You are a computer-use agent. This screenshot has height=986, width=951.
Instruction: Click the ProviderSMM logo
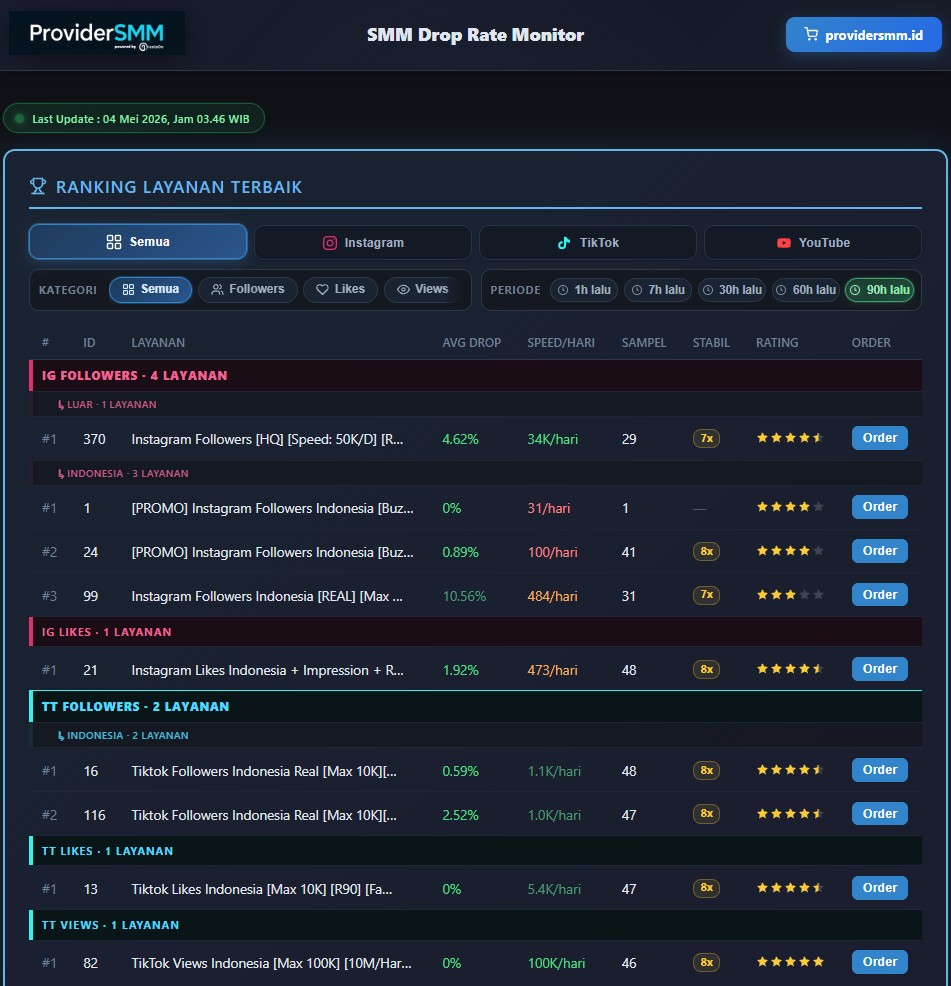(x=97, y=33)
